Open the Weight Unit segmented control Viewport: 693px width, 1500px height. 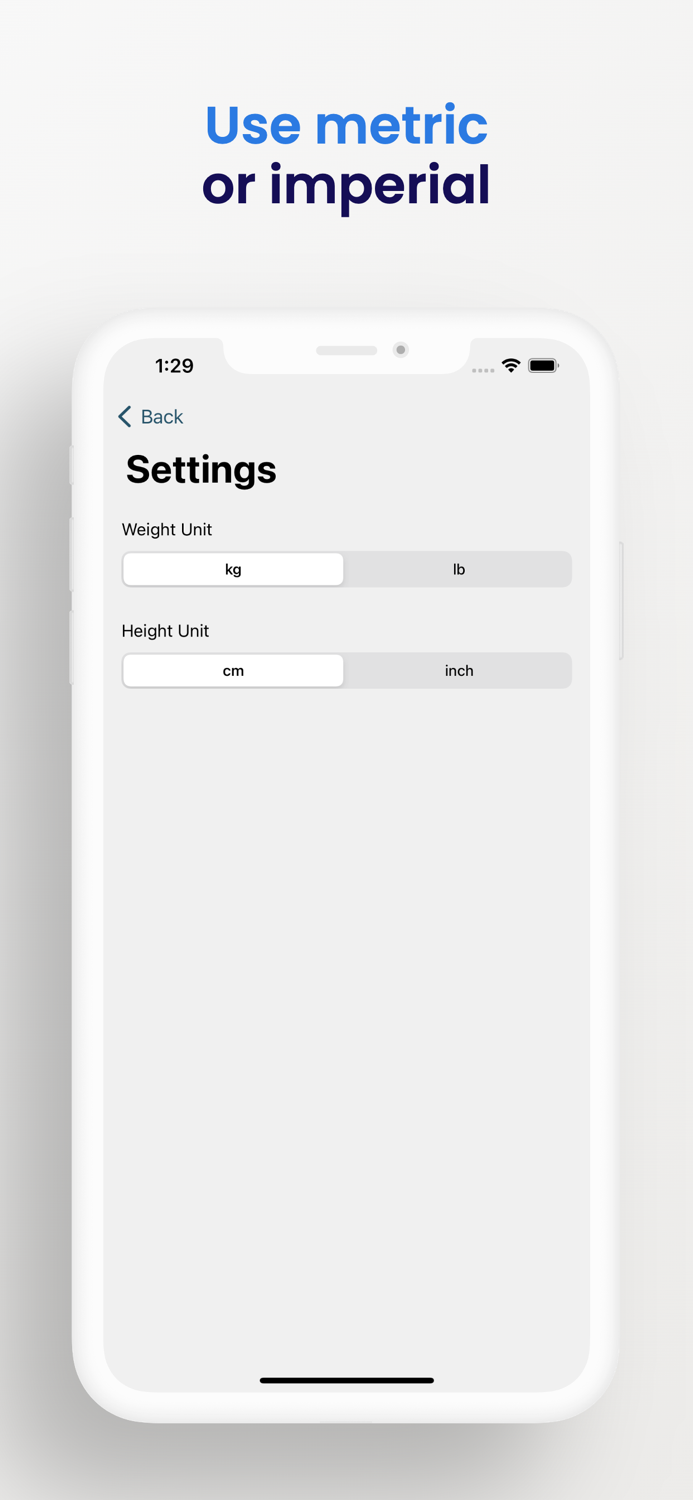pyautogui.click(x=346, y=568)
